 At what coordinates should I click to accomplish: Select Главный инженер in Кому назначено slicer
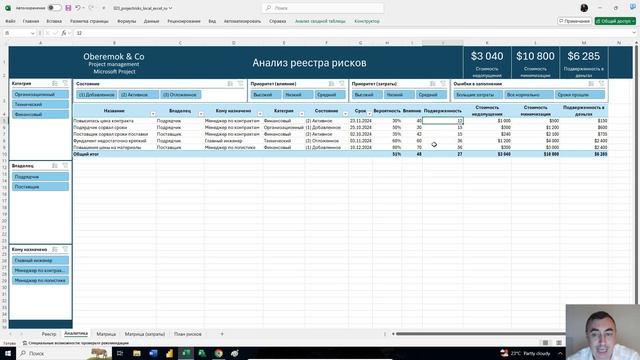click(40, 260)
